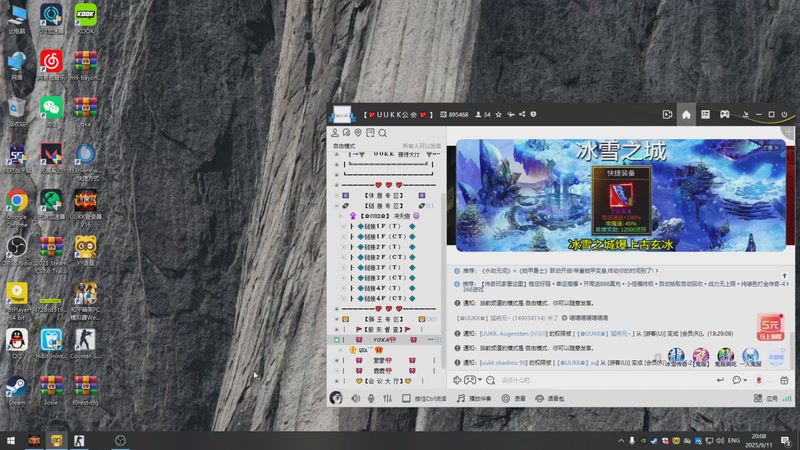
Task: Expand the 【休息专区】 channel group
Action: 337,195
